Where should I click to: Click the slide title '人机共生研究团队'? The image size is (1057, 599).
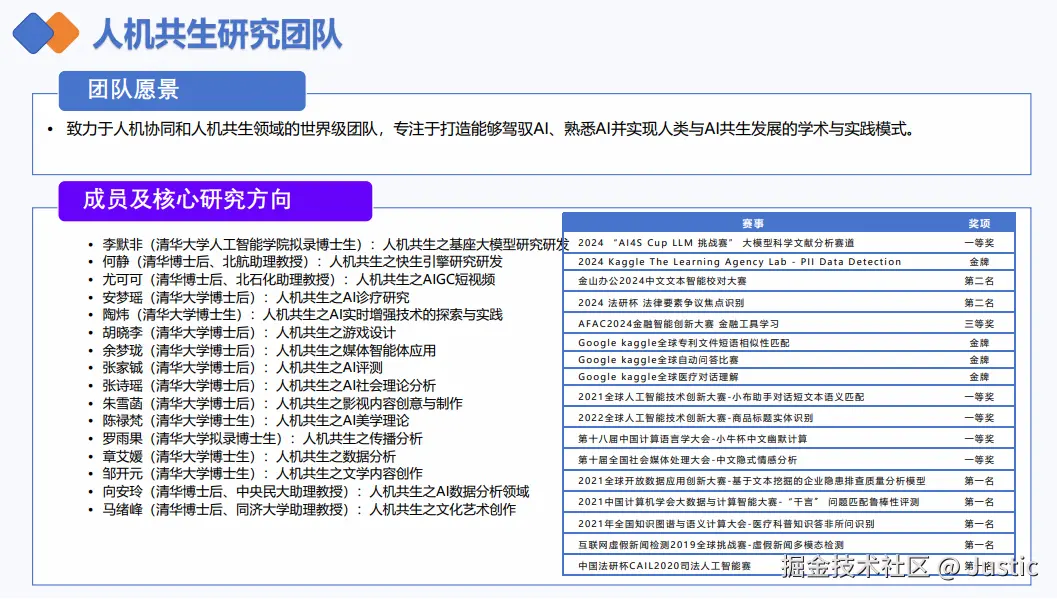[x=217, y=34]
